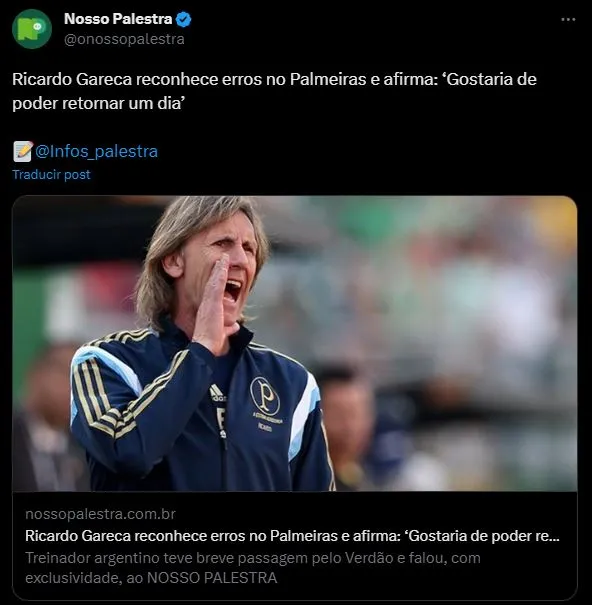Click the Palmeiras crest on the jacket
Image resolution: width=592 pixels, height=605 pixels.
pyautogui.click(x=265, y=397)
